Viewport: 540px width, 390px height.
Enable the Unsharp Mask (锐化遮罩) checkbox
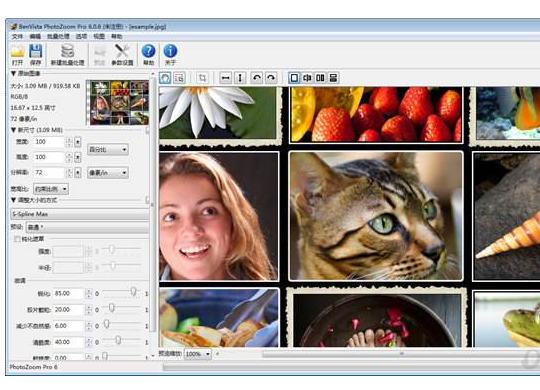[17, 239]
